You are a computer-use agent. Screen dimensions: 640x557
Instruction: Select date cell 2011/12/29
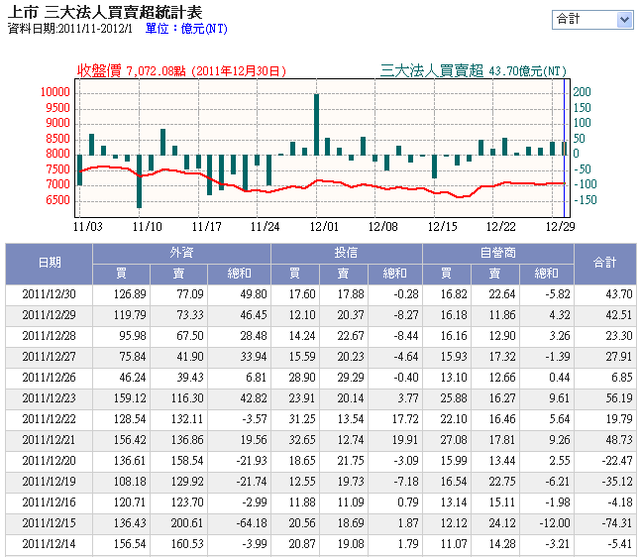tap(49, 315)
